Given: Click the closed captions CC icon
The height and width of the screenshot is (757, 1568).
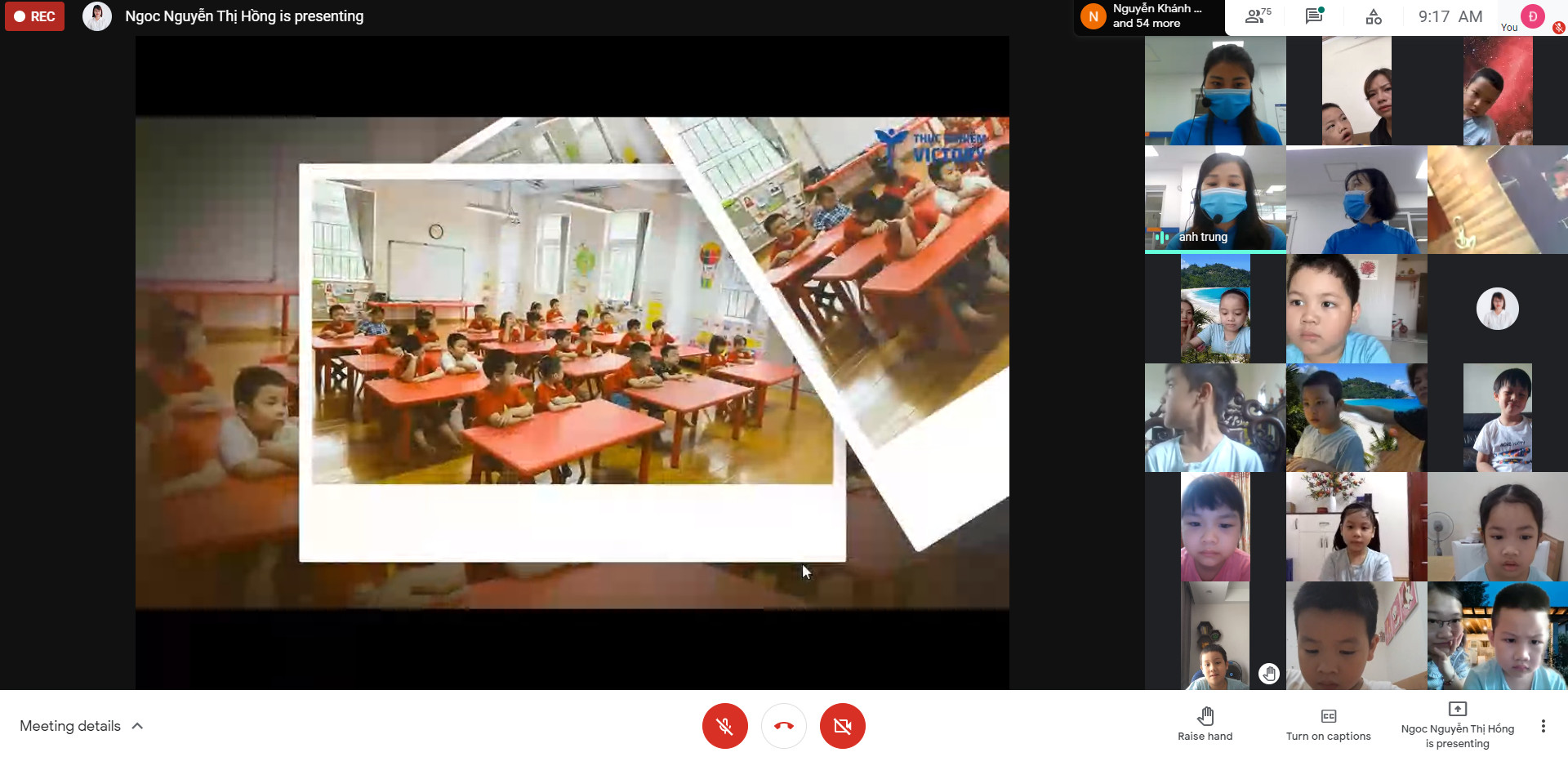Looking at the screenshot, I should (x=1328, y=716).
